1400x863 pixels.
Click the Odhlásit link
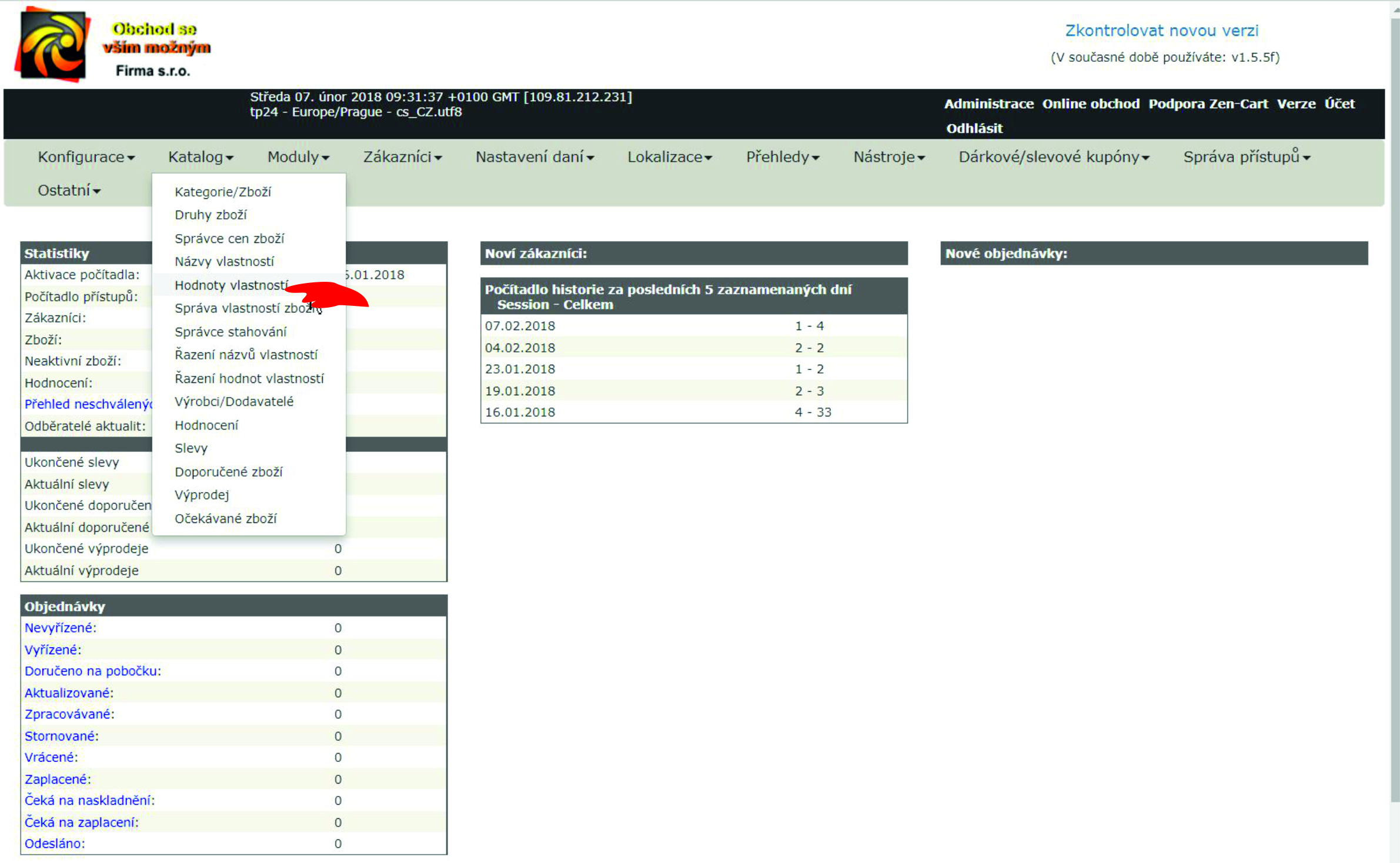click(974, 128)
